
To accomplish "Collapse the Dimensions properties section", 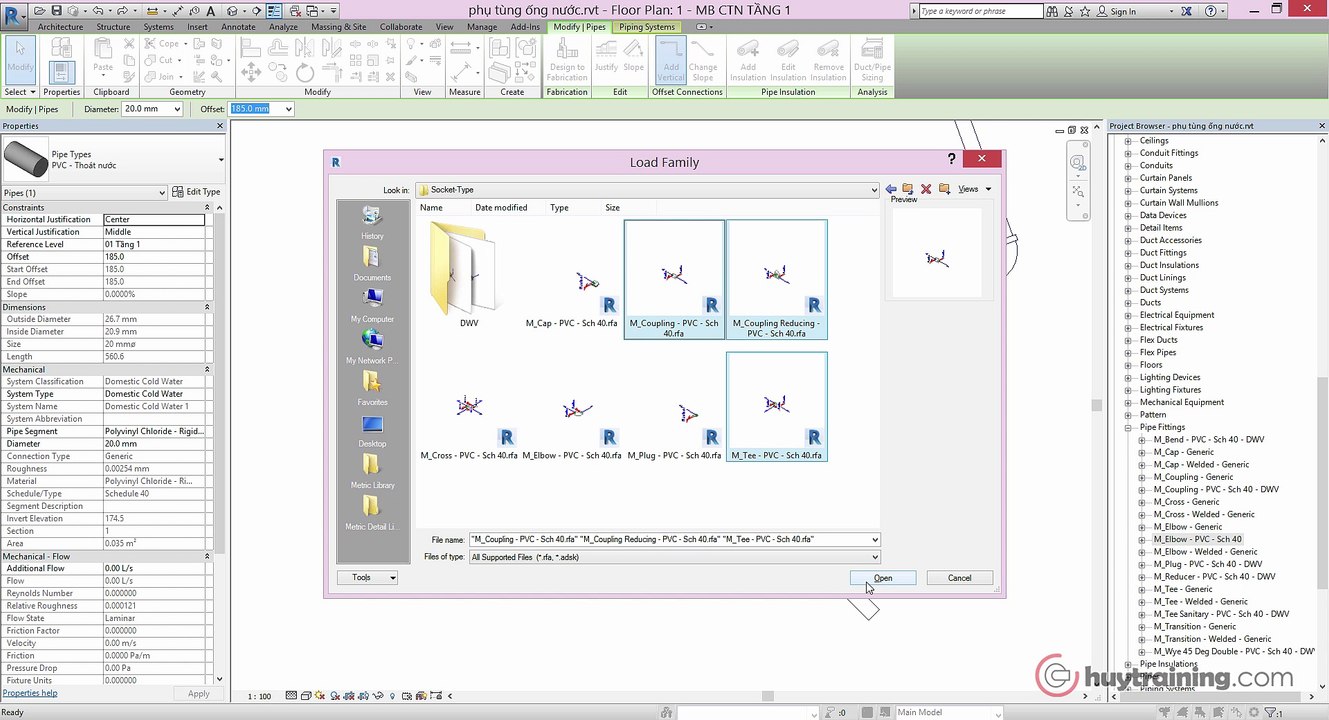I will point(207,307).
